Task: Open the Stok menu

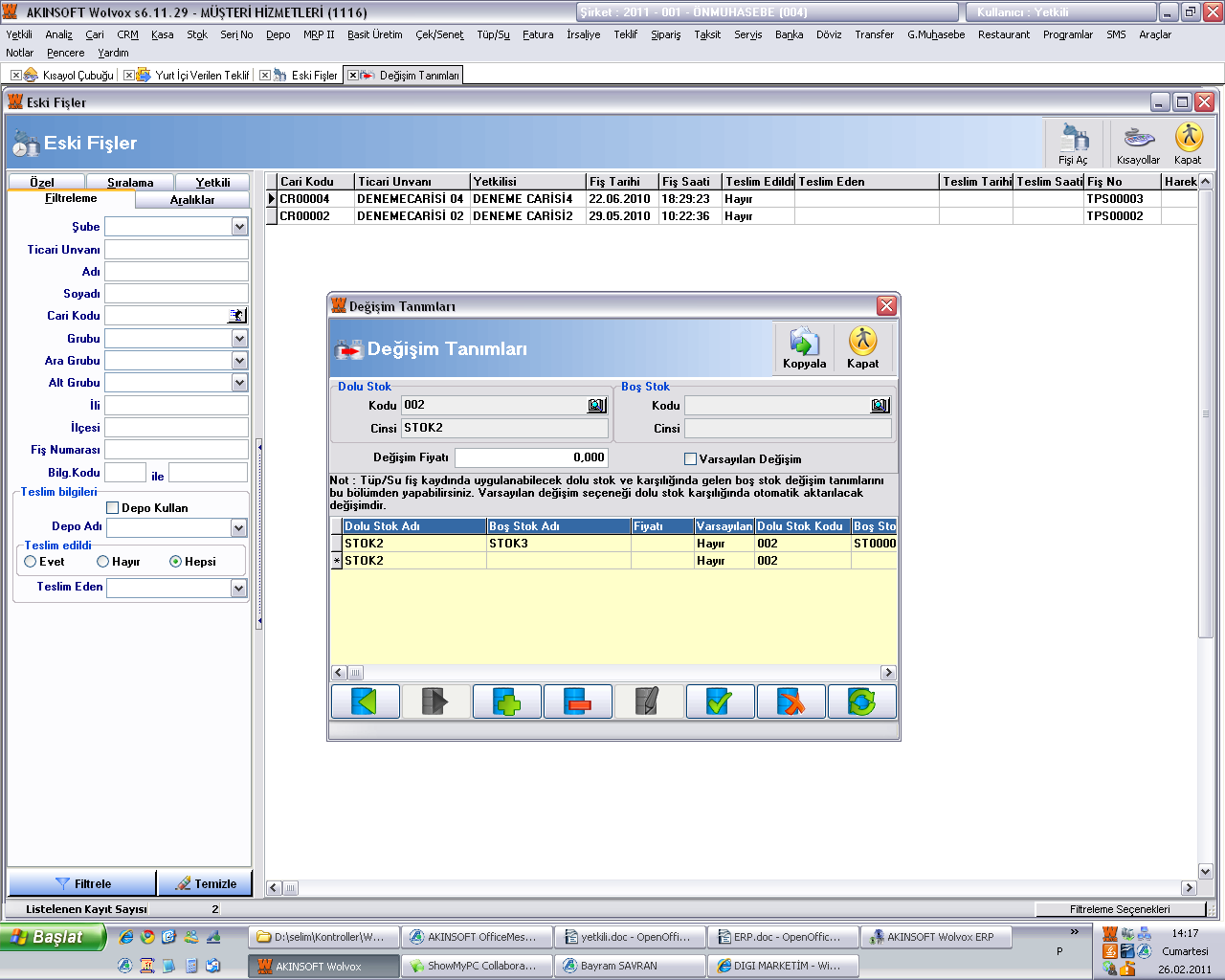Action: tap(197, 34)
